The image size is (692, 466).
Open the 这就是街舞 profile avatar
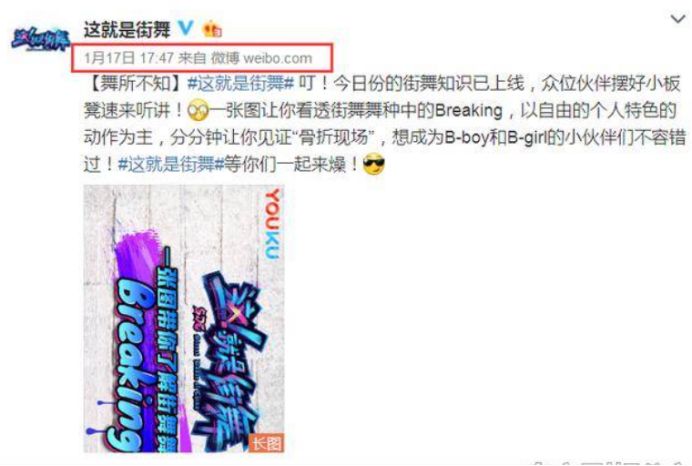tap(41, 39)
